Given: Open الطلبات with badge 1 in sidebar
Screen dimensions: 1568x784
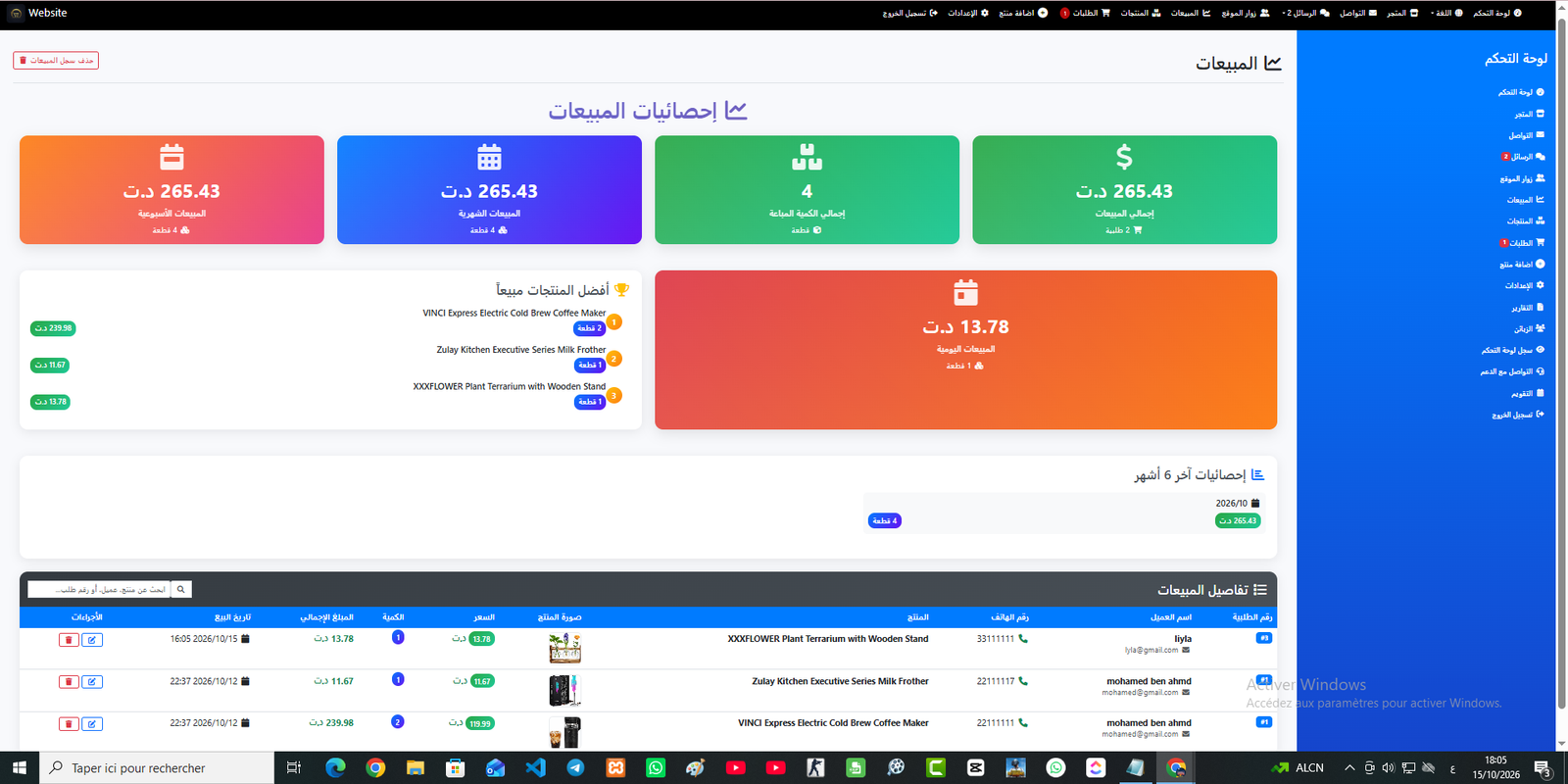Looking at the screenshot, I should [x=1522, y=243].
